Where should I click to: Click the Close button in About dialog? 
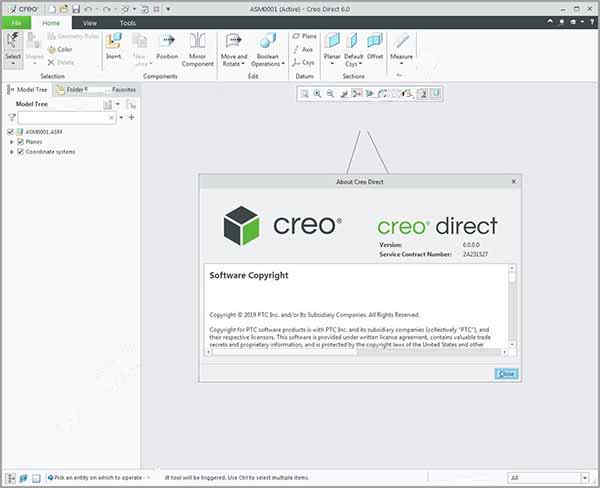tap(506, 374)
